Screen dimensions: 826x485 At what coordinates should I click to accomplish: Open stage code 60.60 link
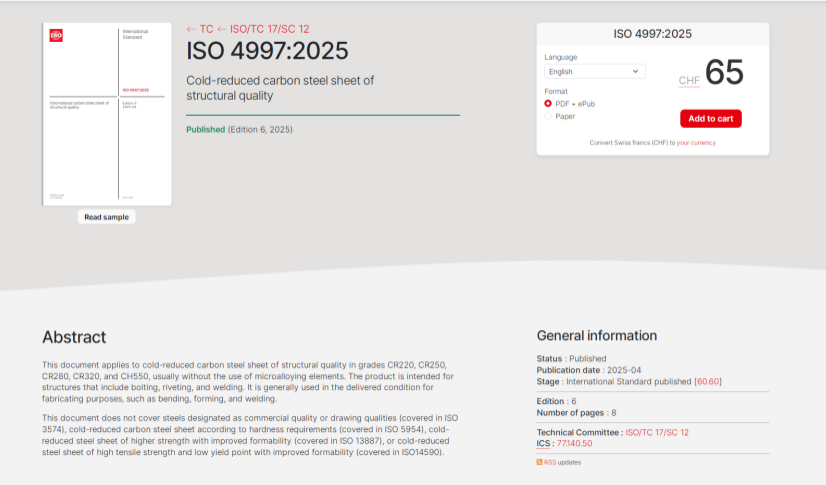point(708,381)
